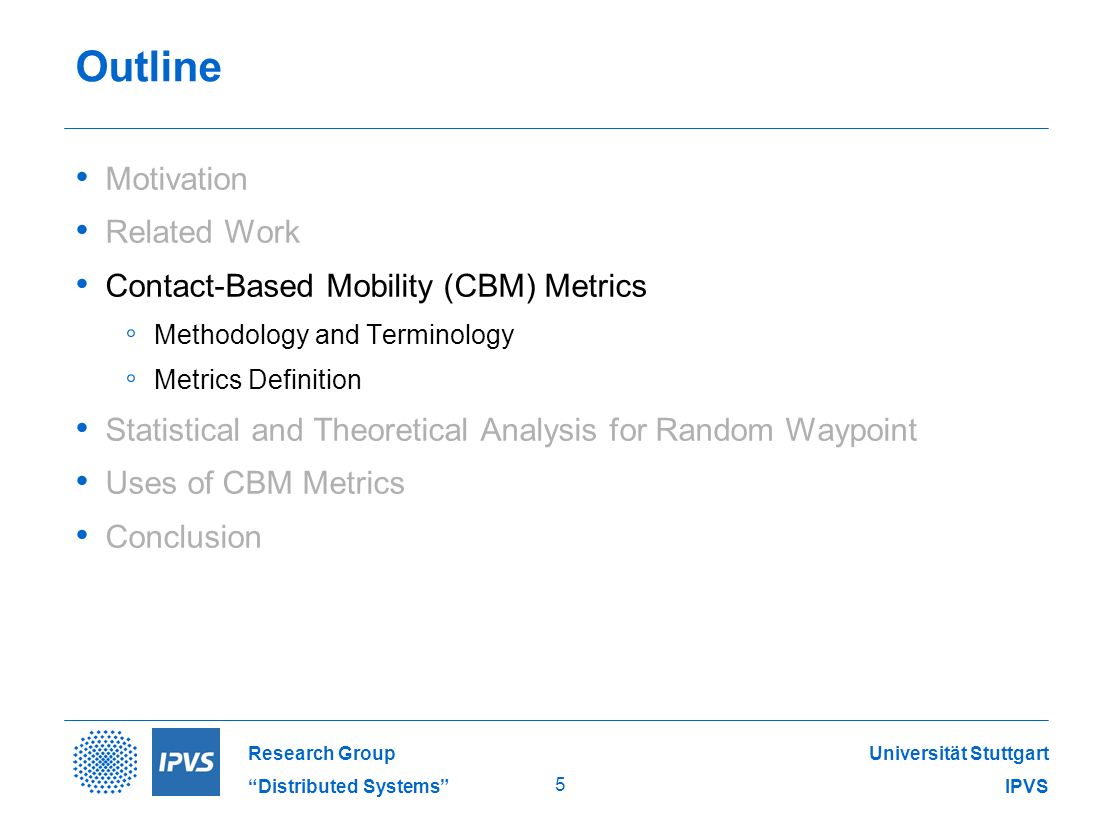
Task: Click the hollow bullet before Metrics Definition
Action: [131, 379]
